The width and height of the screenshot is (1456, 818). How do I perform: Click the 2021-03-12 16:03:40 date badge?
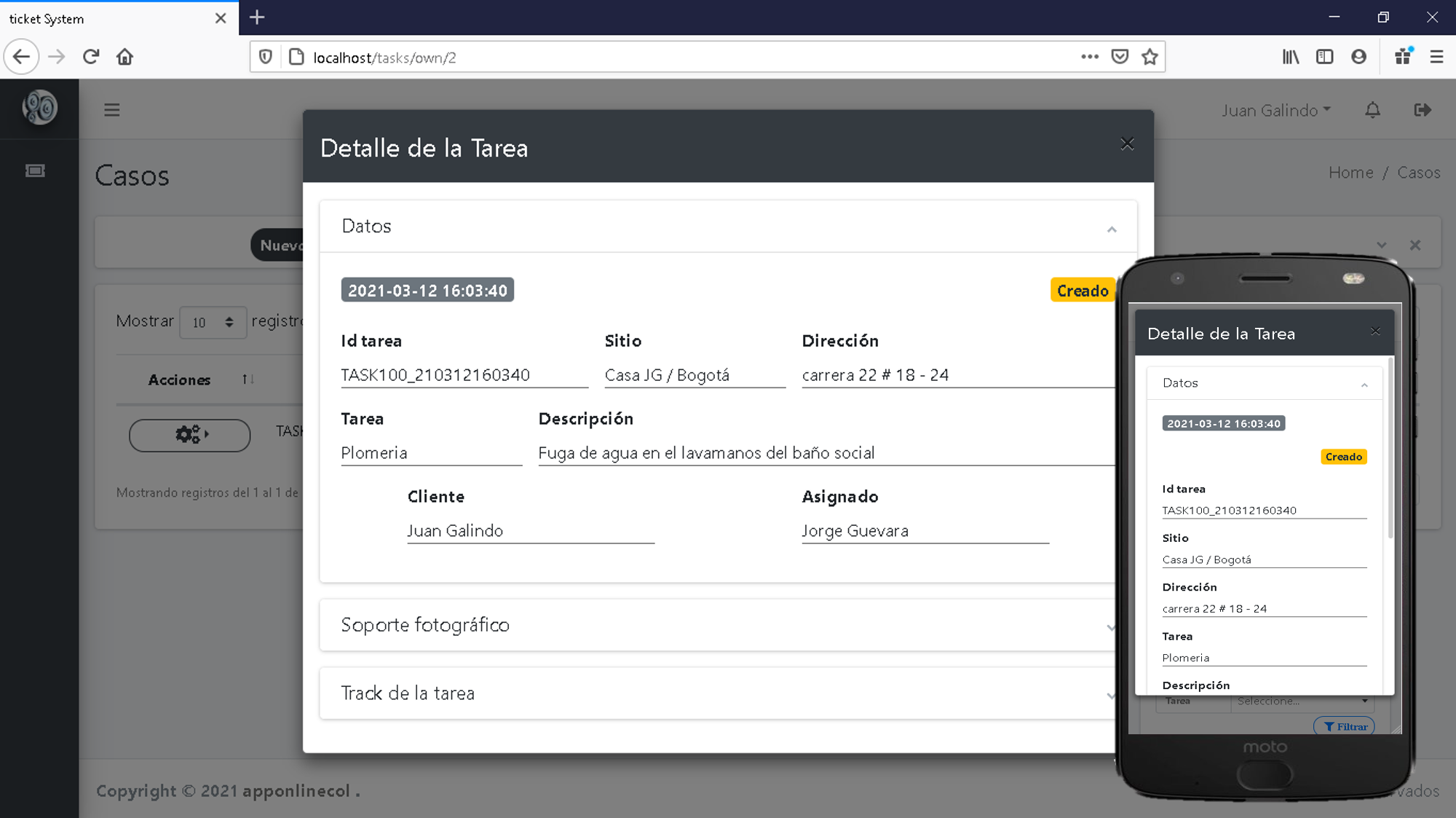coord(427,290)
